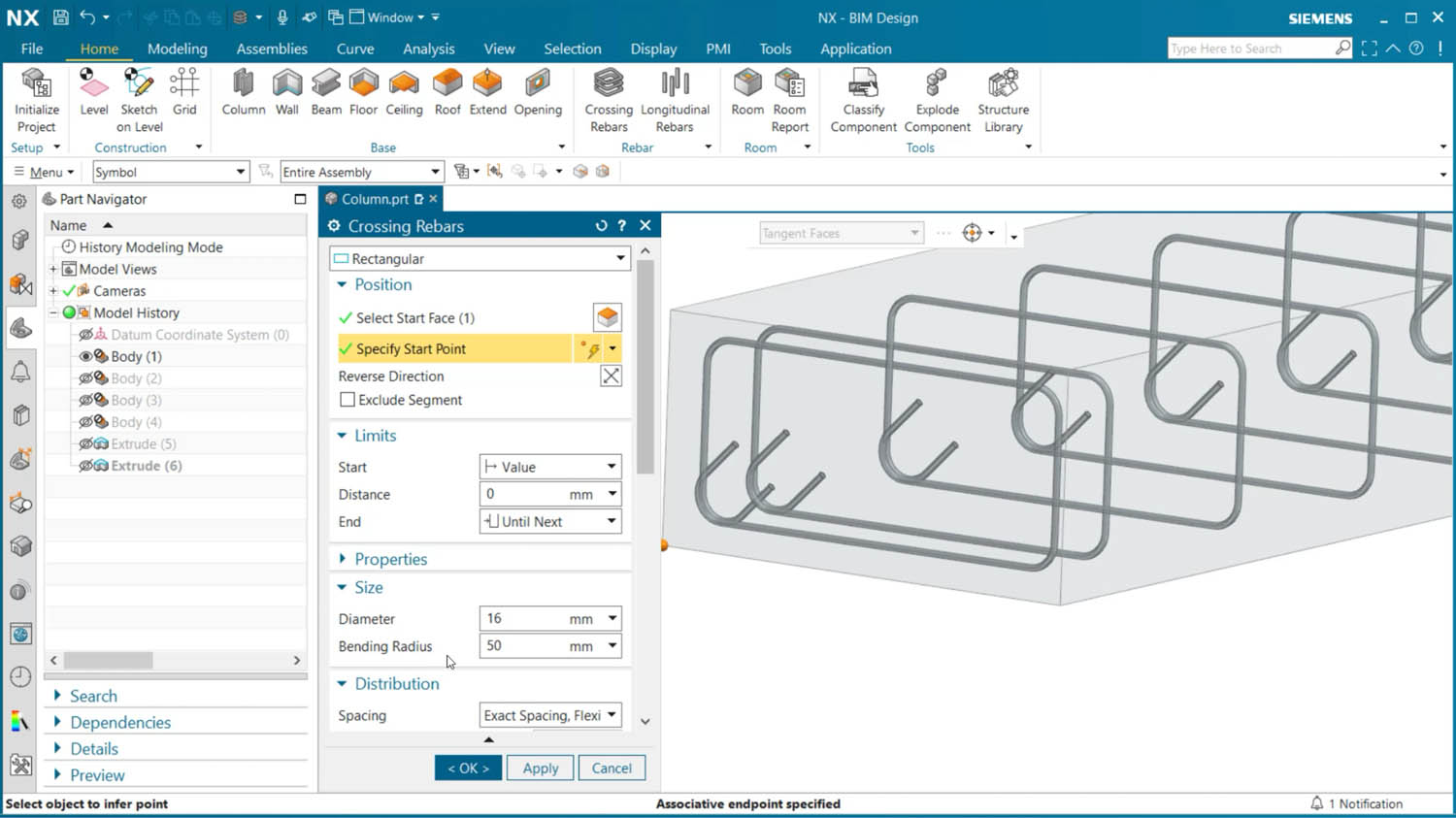This screenshot has width=1456, height=818.
Task: Show the hidden Extrude (6) feature
Action: point(86,466)
